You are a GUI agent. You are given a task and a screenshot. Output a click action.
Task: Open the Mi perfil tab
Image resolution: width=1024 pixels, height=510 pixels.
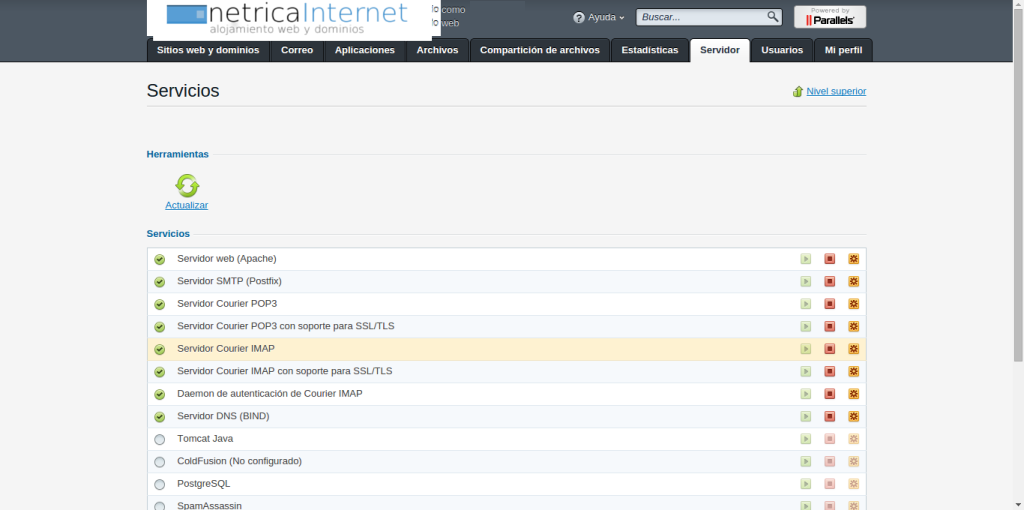[x=844, y=50]
